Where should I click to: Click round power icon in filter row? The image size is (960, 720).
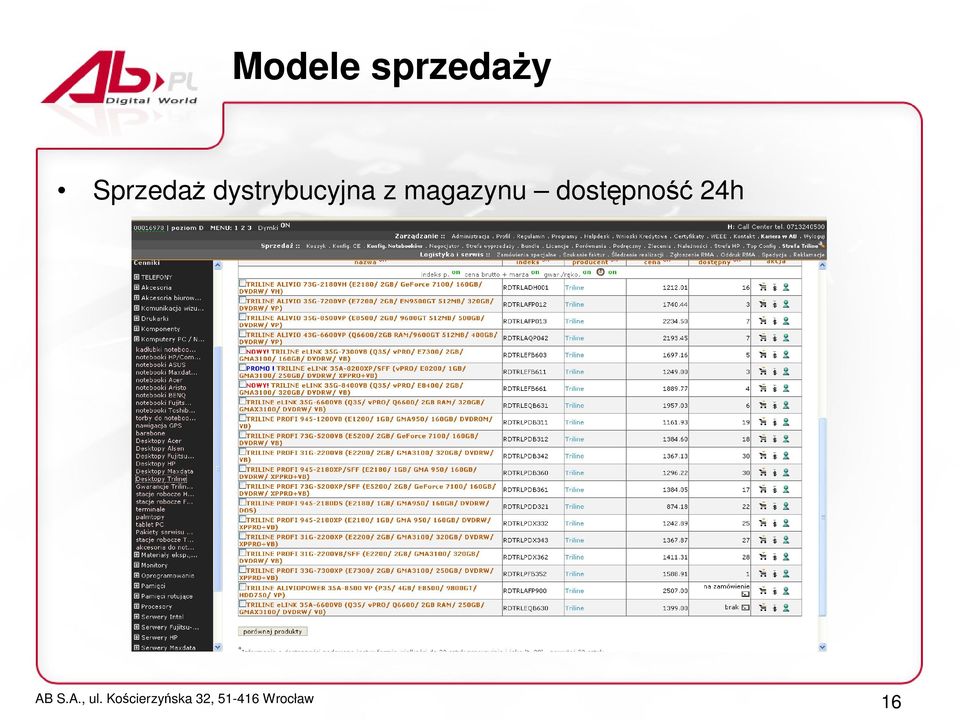601,272
